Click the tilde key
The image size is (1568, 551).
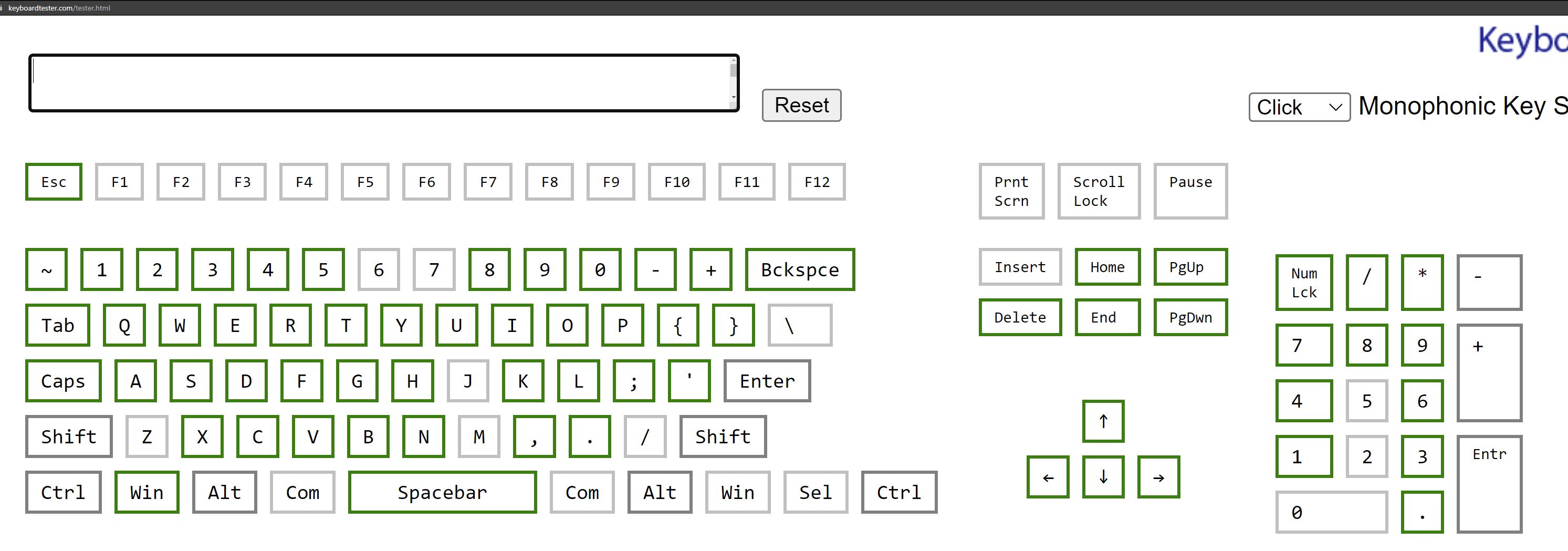point(46,269)
